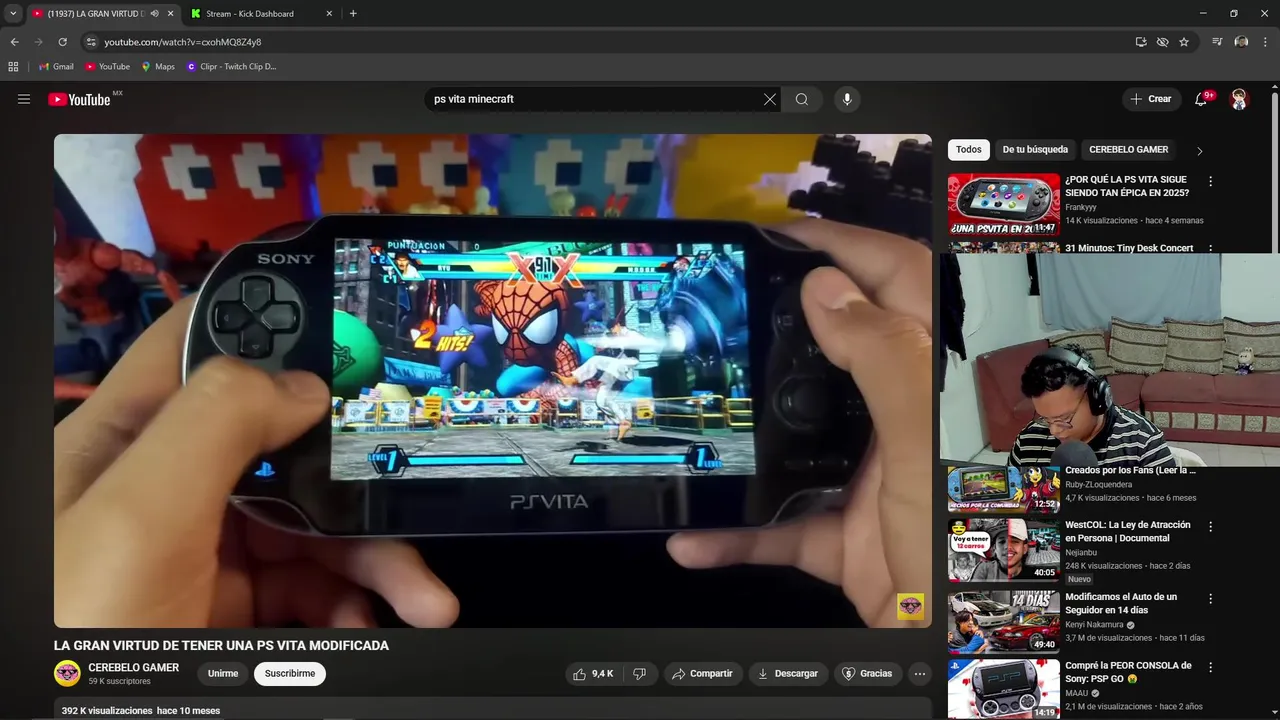Open the notifications bell
Screen dimensions: 1280x720
pyautogui.click(x=1202, y=99)
